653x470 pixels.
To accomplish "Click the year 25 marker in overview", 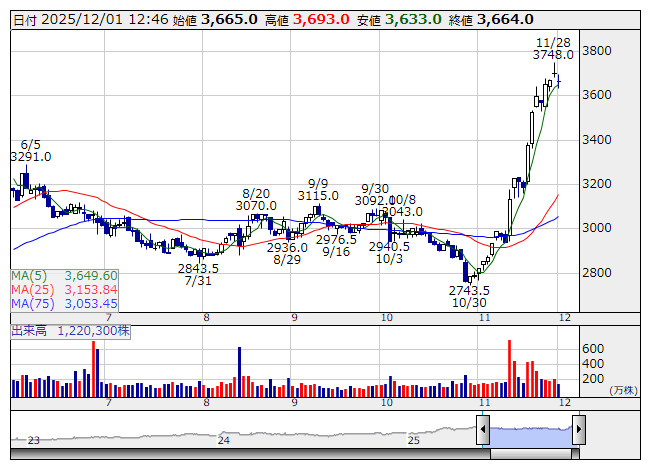I will click(411, 440).
